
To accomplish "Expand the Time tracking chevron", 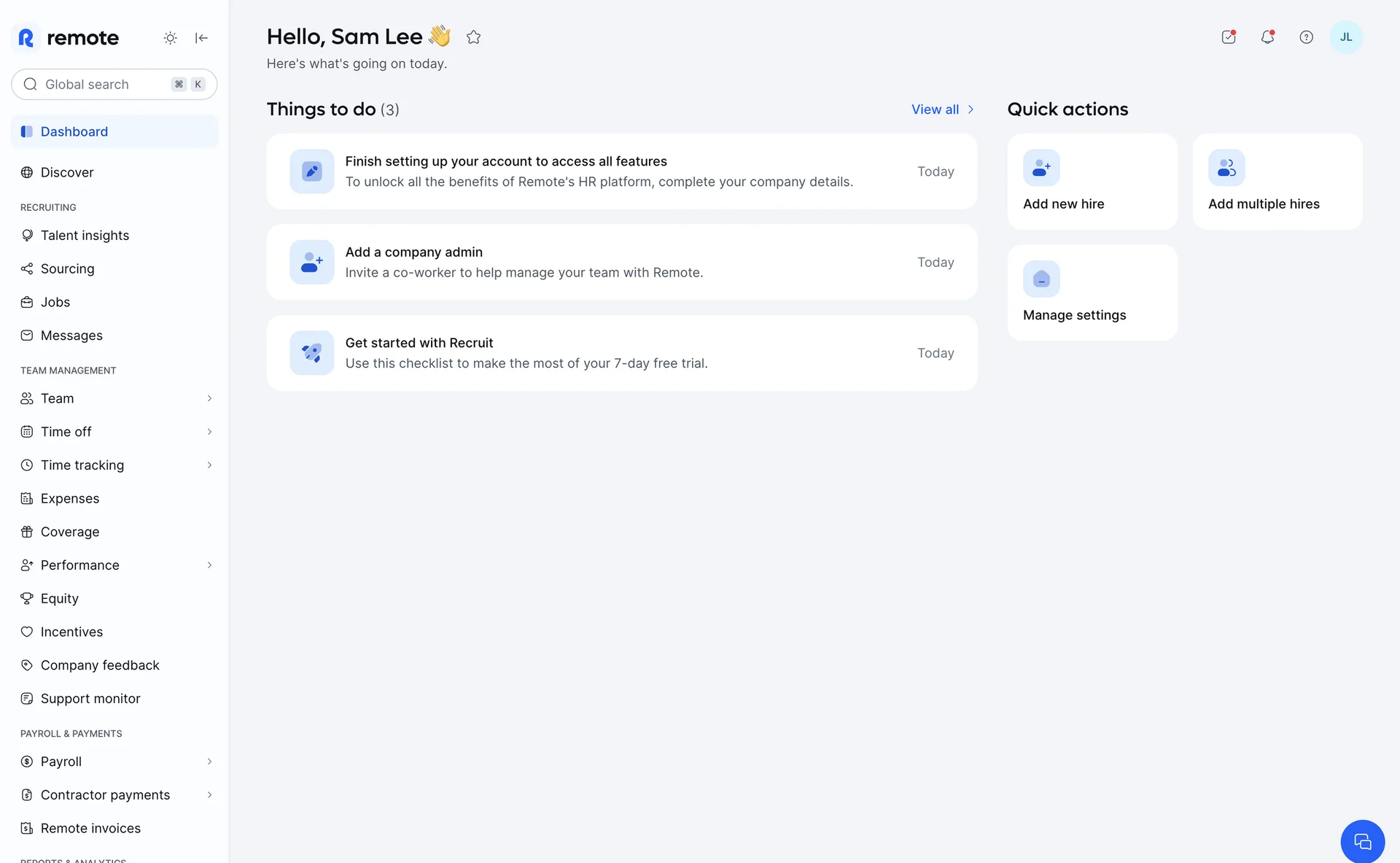I will pos(209,465).
